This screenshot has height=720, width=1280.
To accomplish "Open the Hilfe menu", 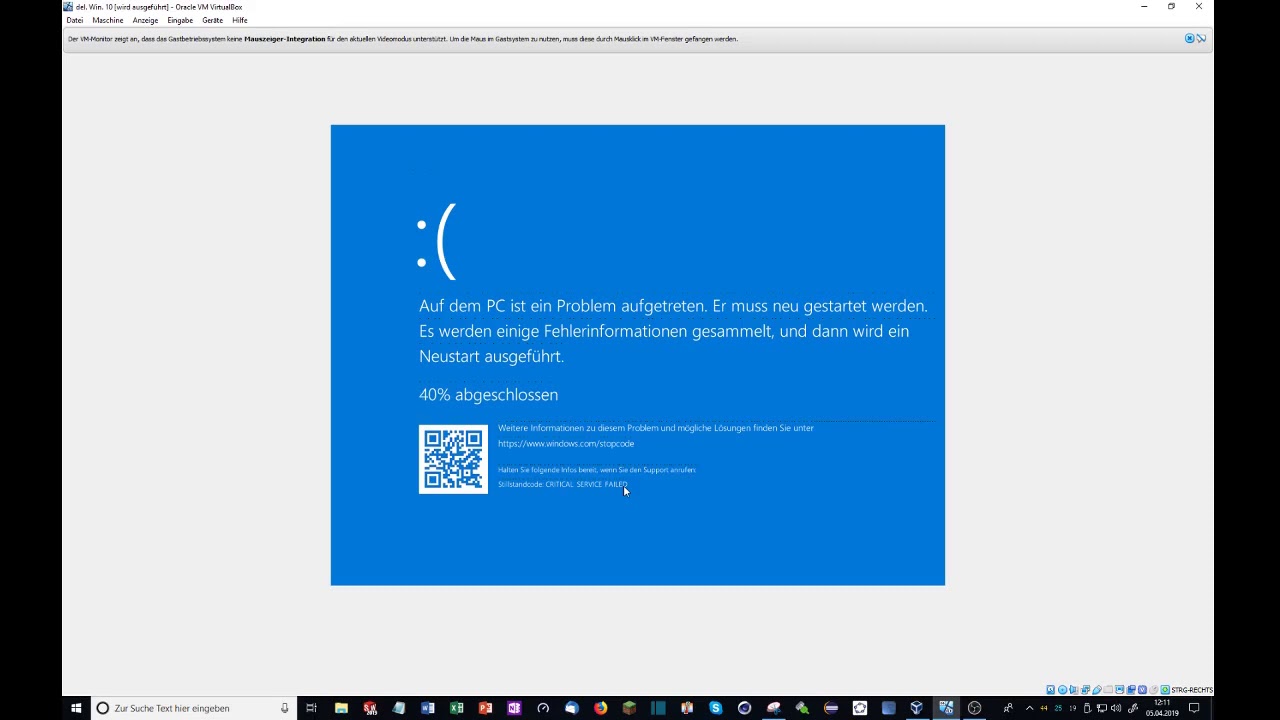I will point(240,20).
